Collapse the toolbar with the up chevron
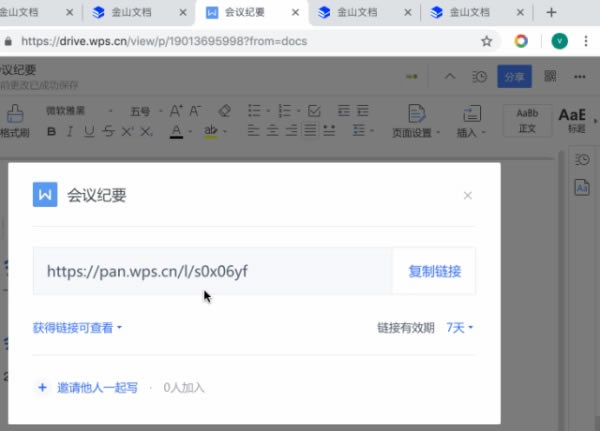Viewport: 600px width, 431px height. pyautogui.click(x=450, y=76)
